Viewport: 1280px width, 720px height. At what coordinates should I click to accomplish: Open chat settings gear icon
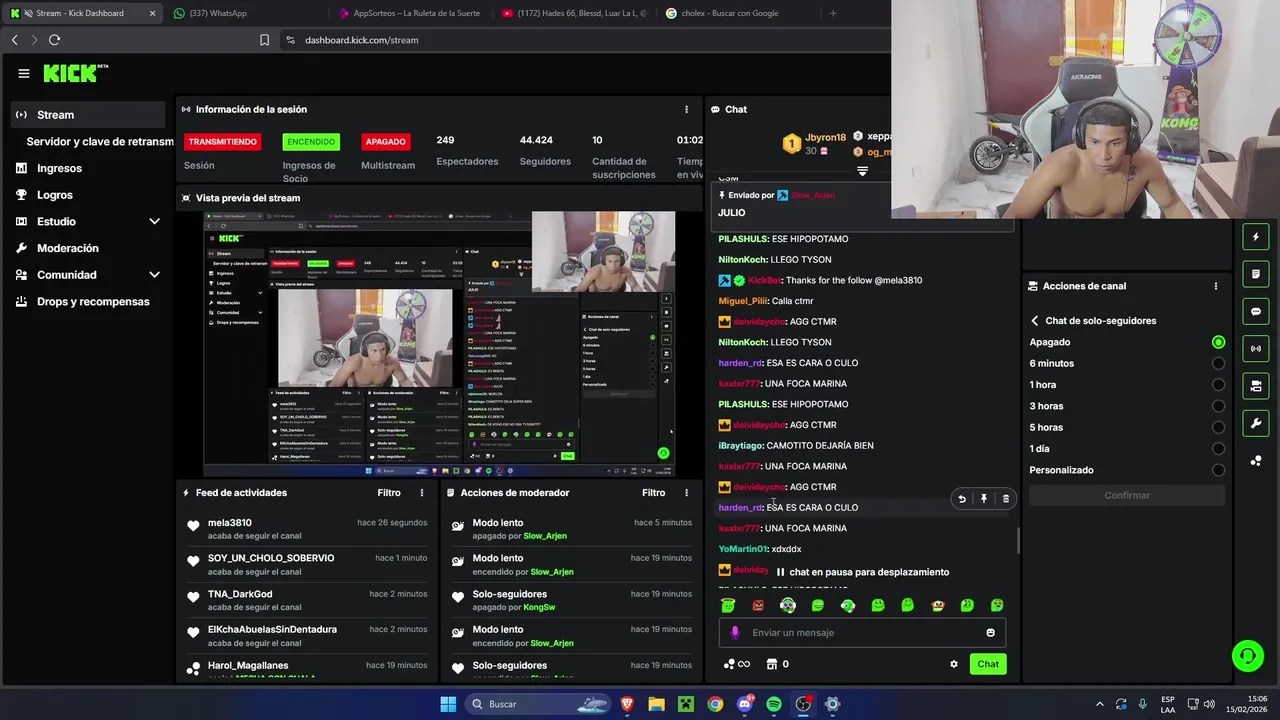click(954, 664)
